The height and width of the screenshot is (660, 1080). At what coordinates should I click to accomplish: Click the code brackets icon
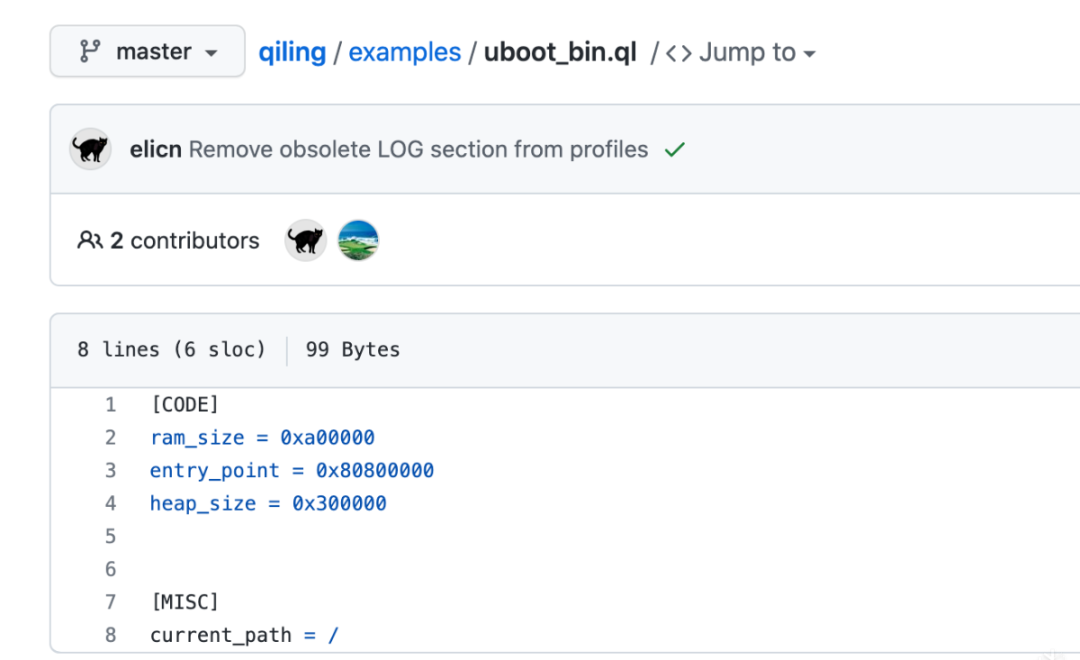[679, 52]
